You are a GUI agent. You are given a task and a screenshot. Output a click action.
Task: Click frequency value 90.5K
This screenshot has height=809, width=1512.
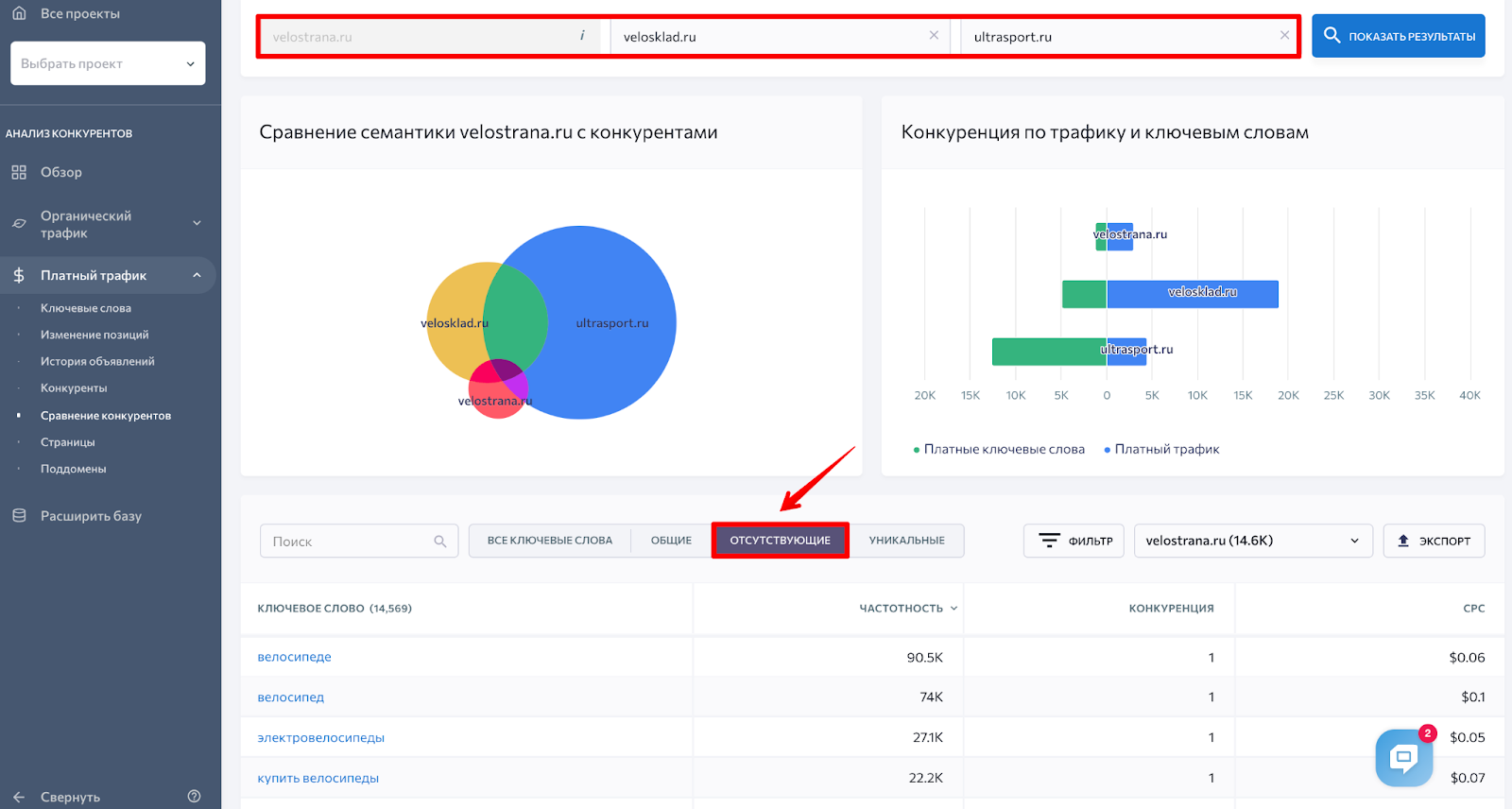point(925,657)
